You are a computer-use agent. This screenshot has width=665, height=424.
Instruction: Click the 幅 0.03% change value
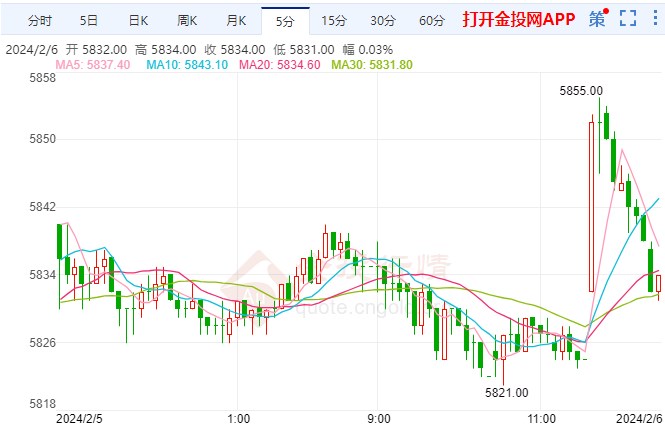[368, 50]
